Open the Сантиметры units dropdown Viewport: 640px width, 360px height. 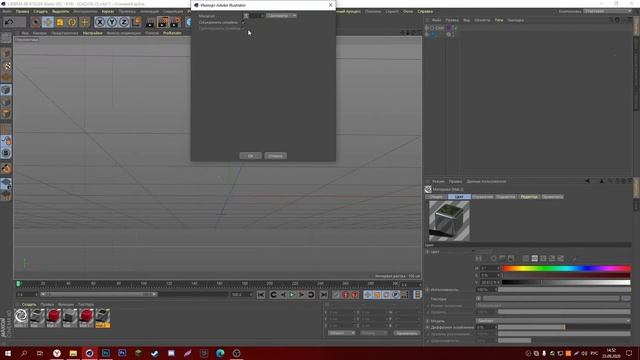[x=281, y=16]
